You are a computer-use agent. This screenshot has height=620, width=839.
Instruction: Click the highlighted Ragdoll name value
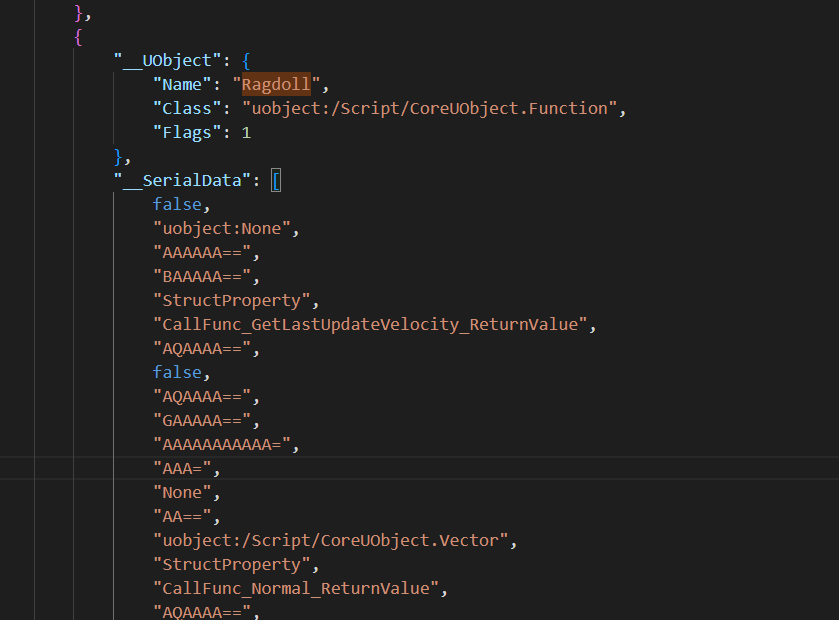pos(276,84)
